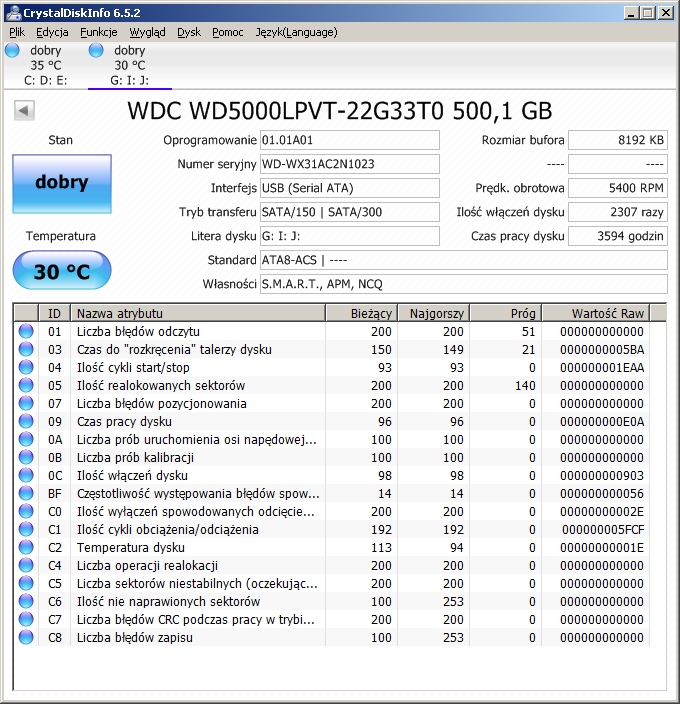Click the Oprogramowanie field 01.01A01
Image resolution: width=680 pixels, height=704 pixels.
(350, 140)
